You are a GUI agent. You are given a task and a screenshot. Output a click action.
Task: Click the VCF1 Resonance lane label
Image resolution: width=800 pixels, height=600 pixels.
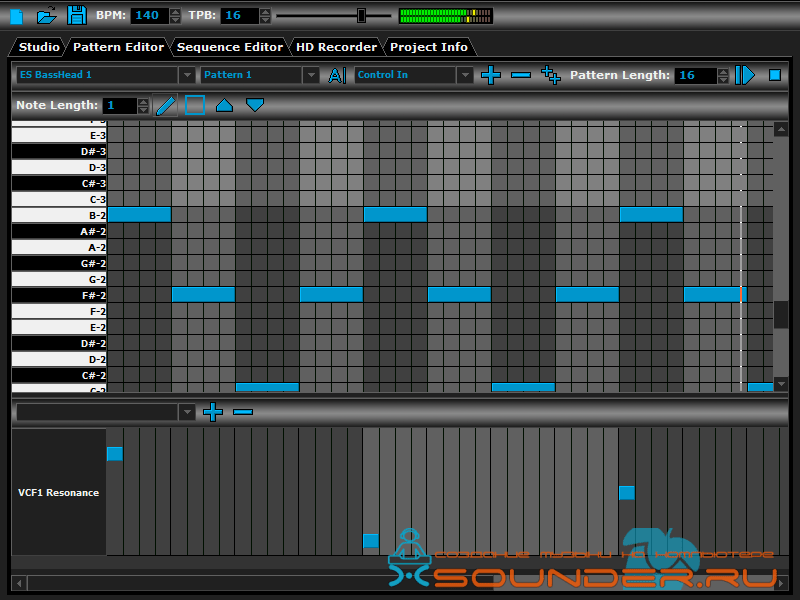(59, 492)
